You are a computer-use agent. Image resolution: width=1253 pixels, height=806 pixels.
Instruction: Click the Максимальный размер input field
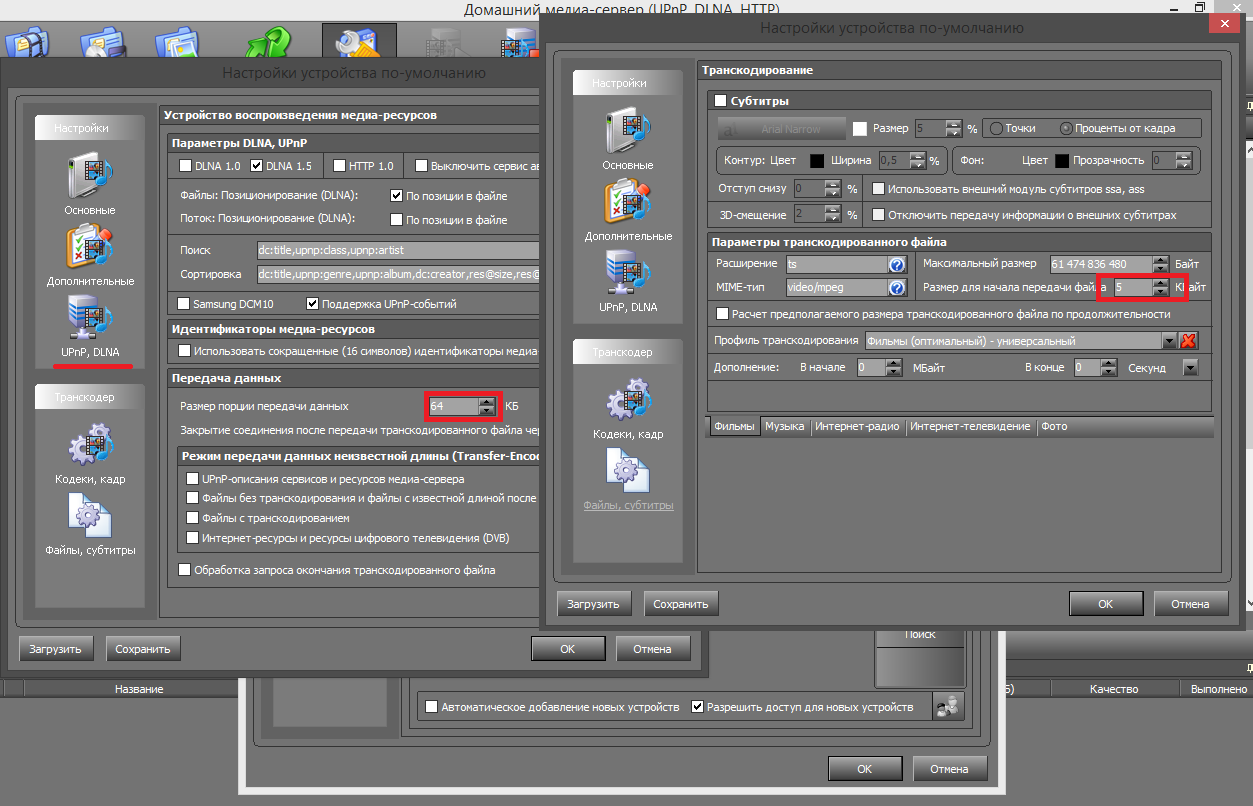click(1100, 264)
